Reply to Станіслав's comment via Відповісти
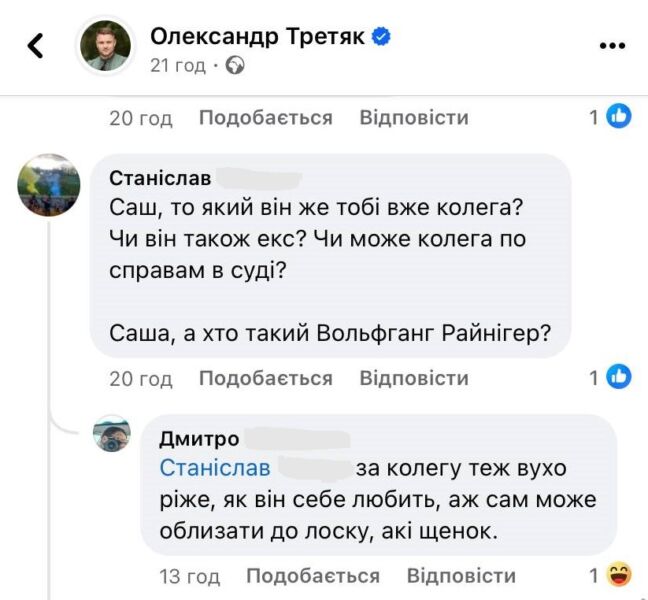Screen dimensions: 648x600 click(x=413, y=378)
